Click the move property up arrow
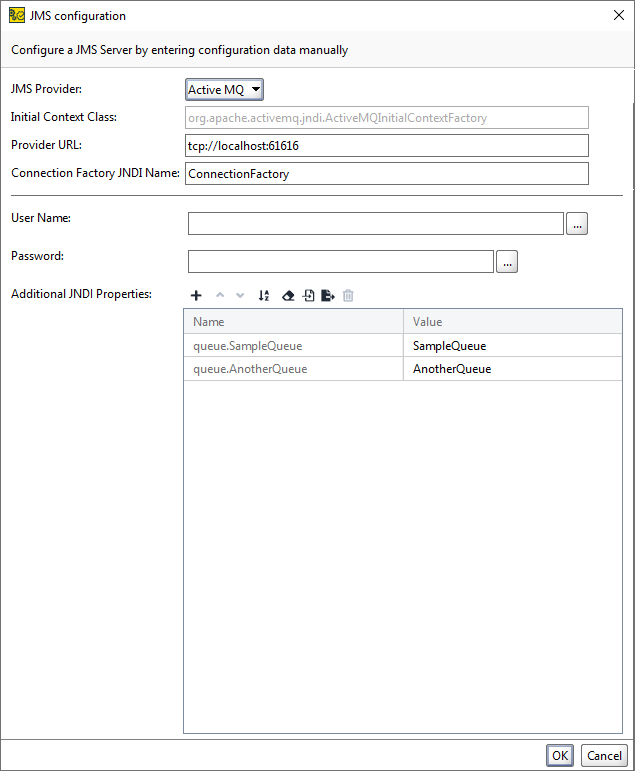 coord(220,296)
